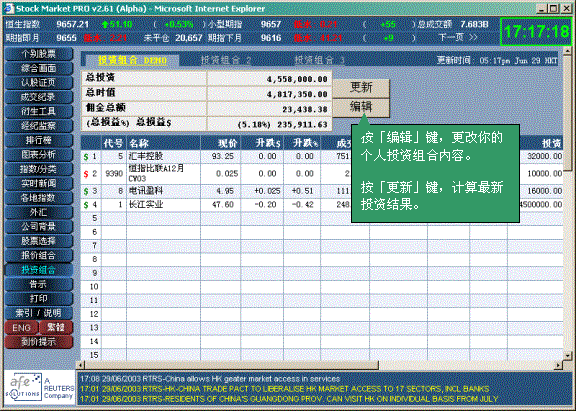This screenshot has width=576, height=411.
Task: Open the 到价提示 price alert
Action: point(39,342)
